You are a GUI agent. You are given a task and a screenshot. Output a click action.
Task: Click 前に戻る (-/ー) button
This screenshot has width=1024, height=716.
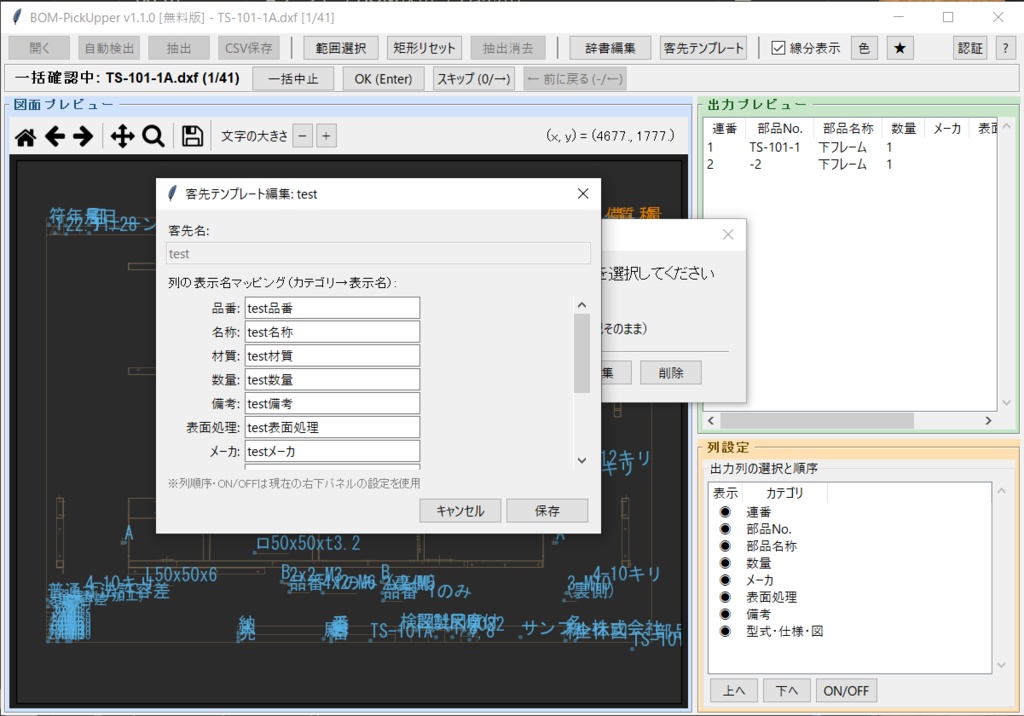(x=575, y=79)
